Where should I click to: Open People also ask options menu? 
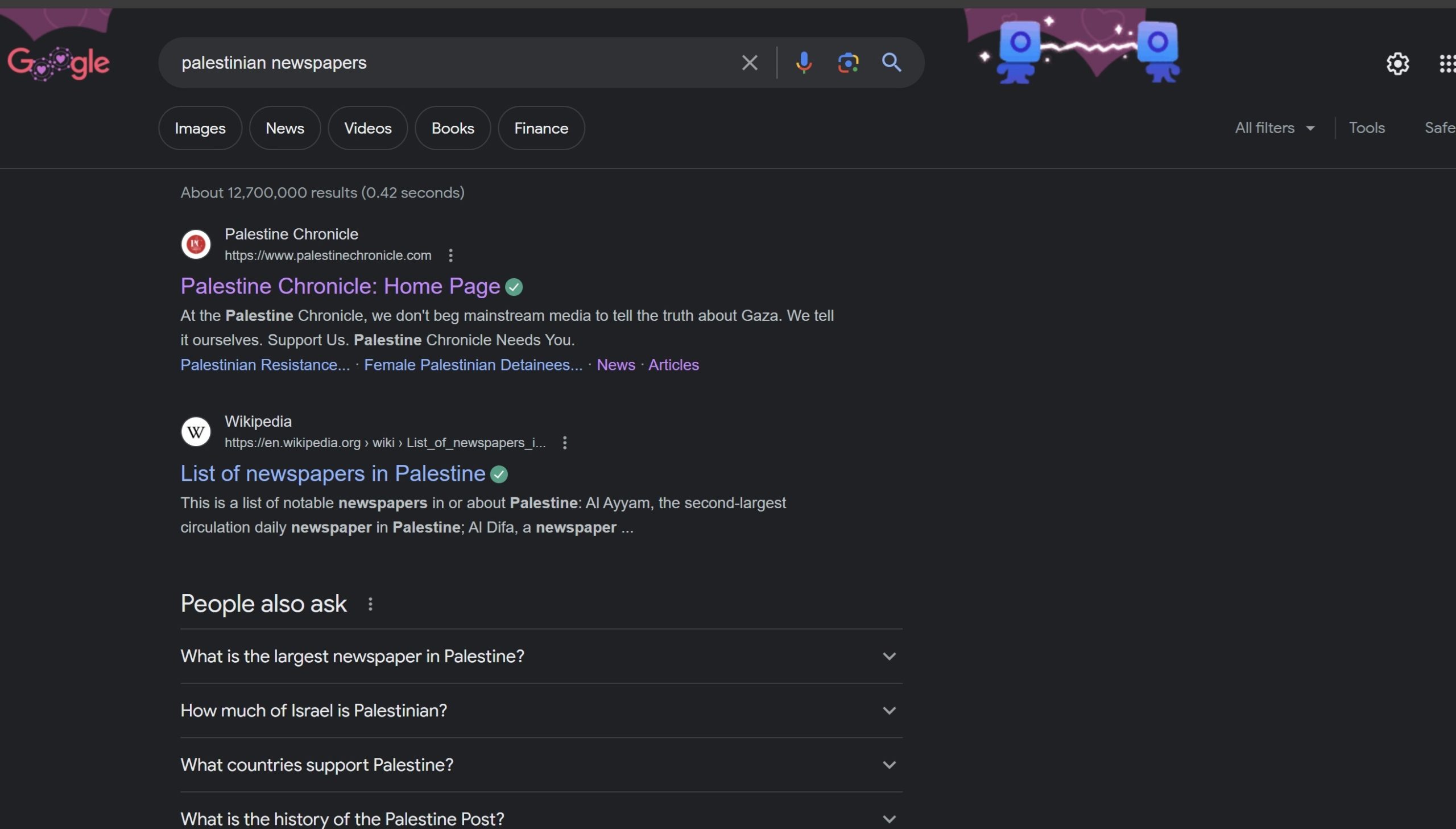[370, 604]
